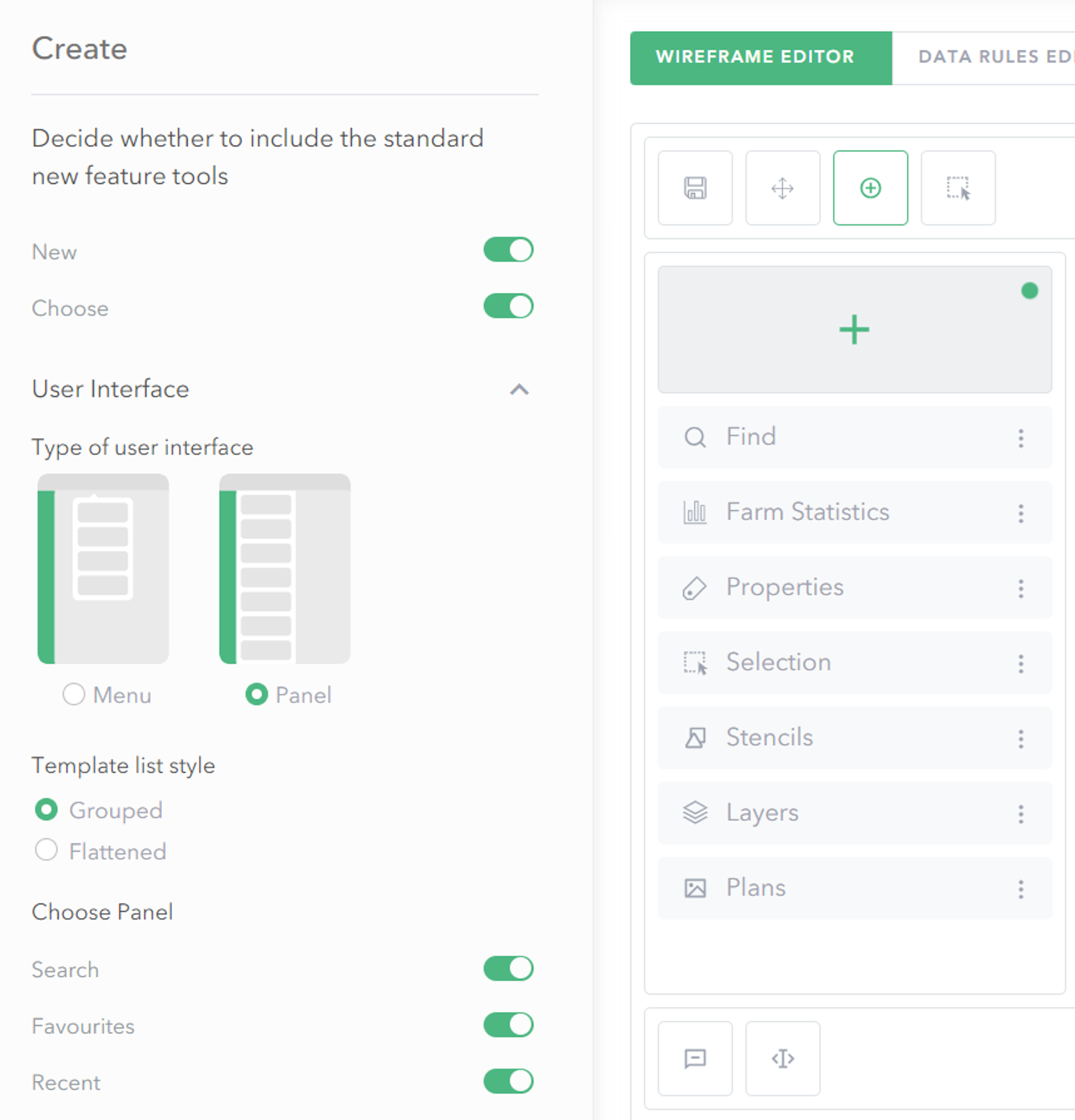Open three-dot menu for Plans
Screen dimensions: 1075x1120
1021,889
